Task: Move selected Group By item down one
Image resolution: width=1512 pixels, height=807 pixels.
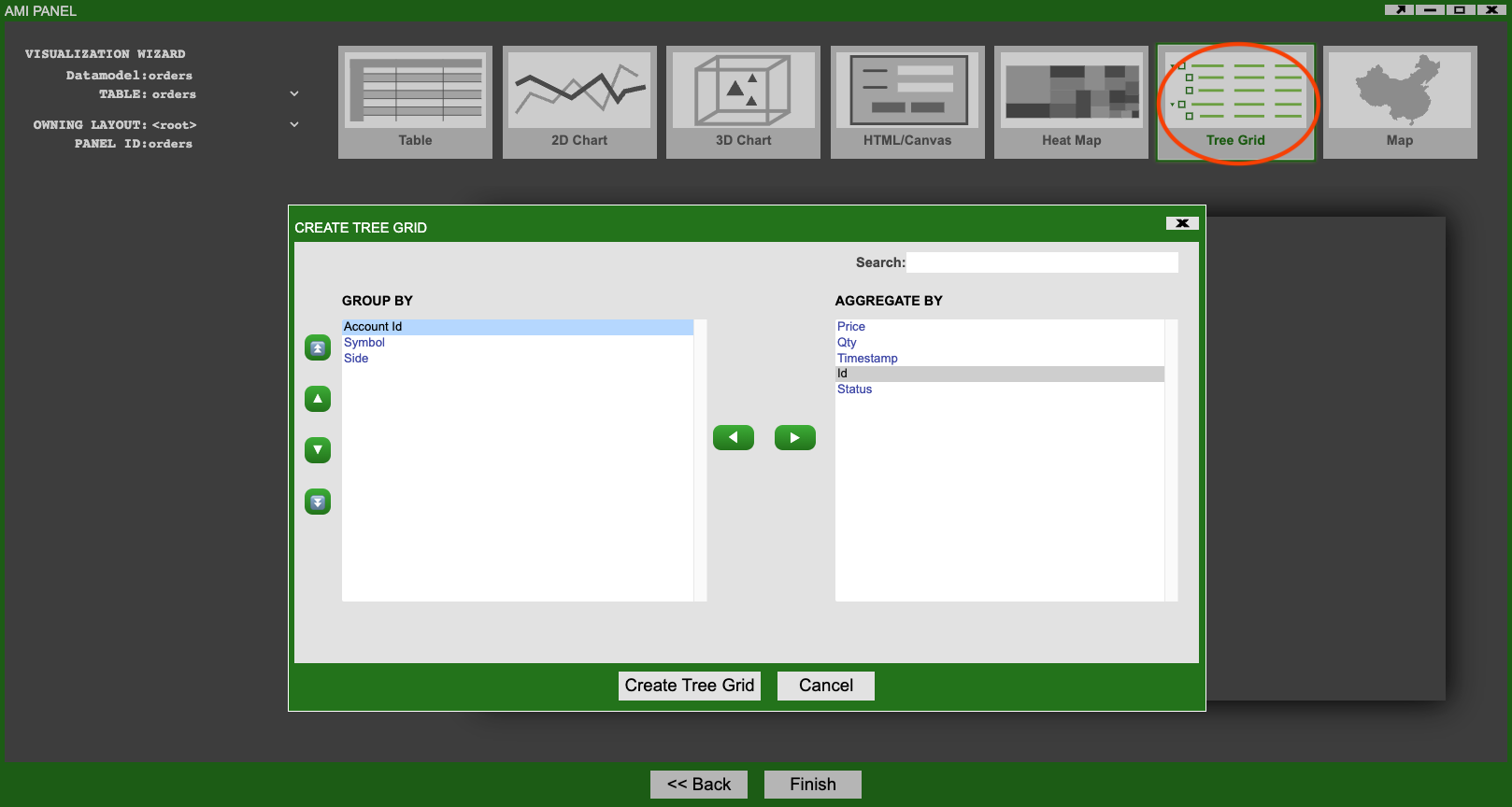Action: coord(318,450)
